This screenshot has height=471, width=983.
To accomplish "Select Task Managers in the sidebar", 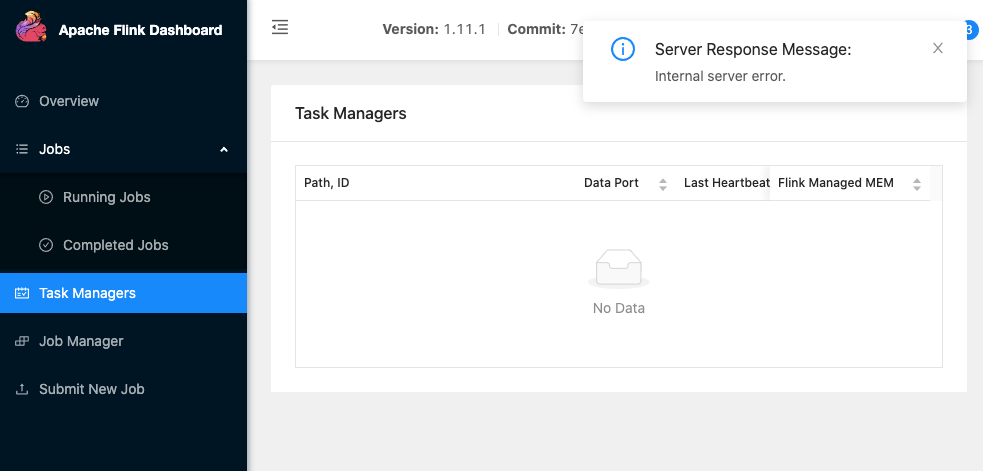I will point(87,293).
